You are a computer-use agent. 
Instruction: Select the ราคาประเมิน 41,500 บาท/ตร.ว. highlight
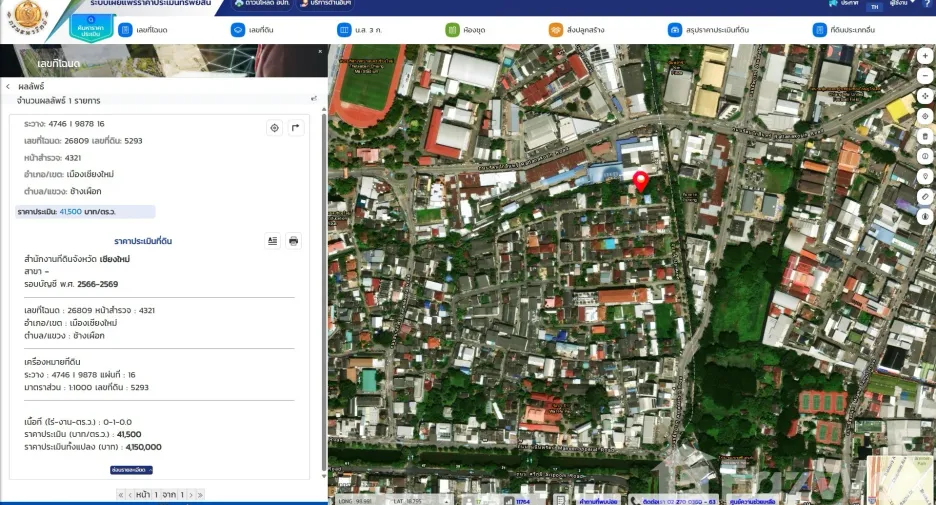click(x=85, y=211)
